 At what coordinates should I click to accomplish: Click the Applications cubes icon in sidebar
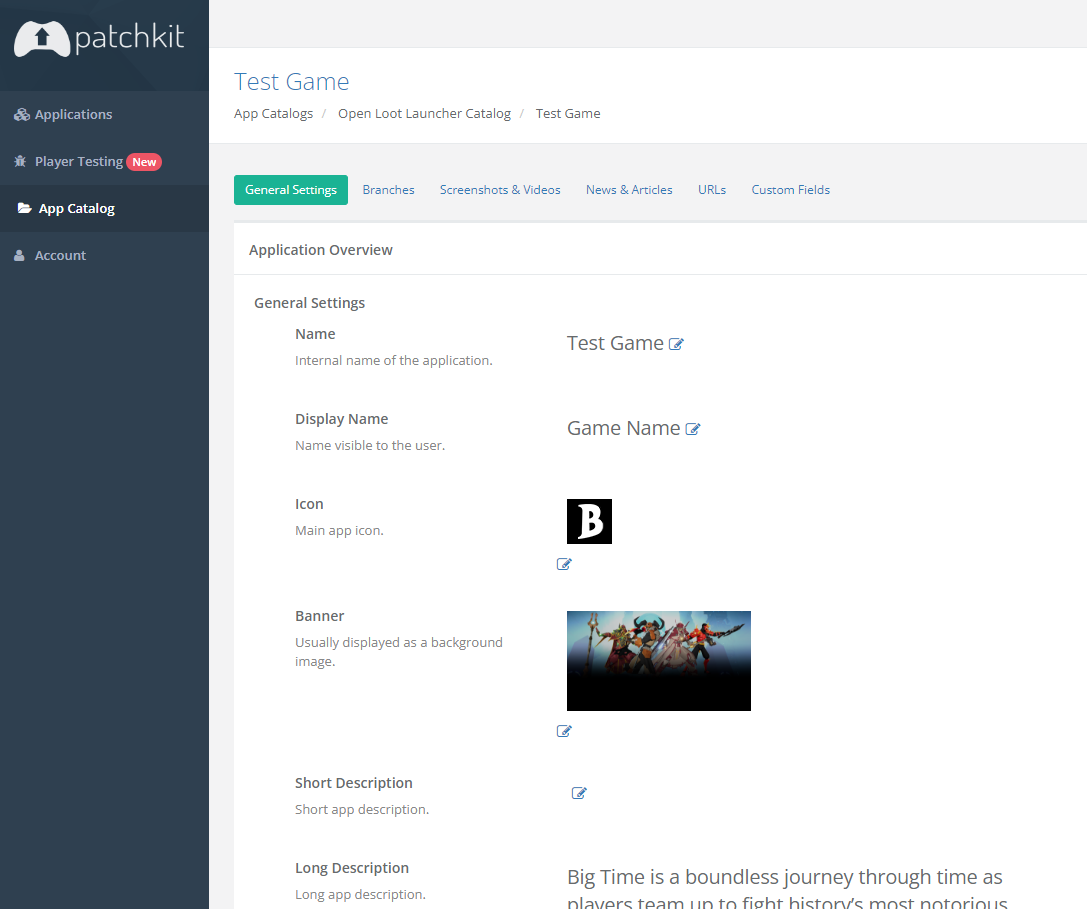(x=22, y=115)
